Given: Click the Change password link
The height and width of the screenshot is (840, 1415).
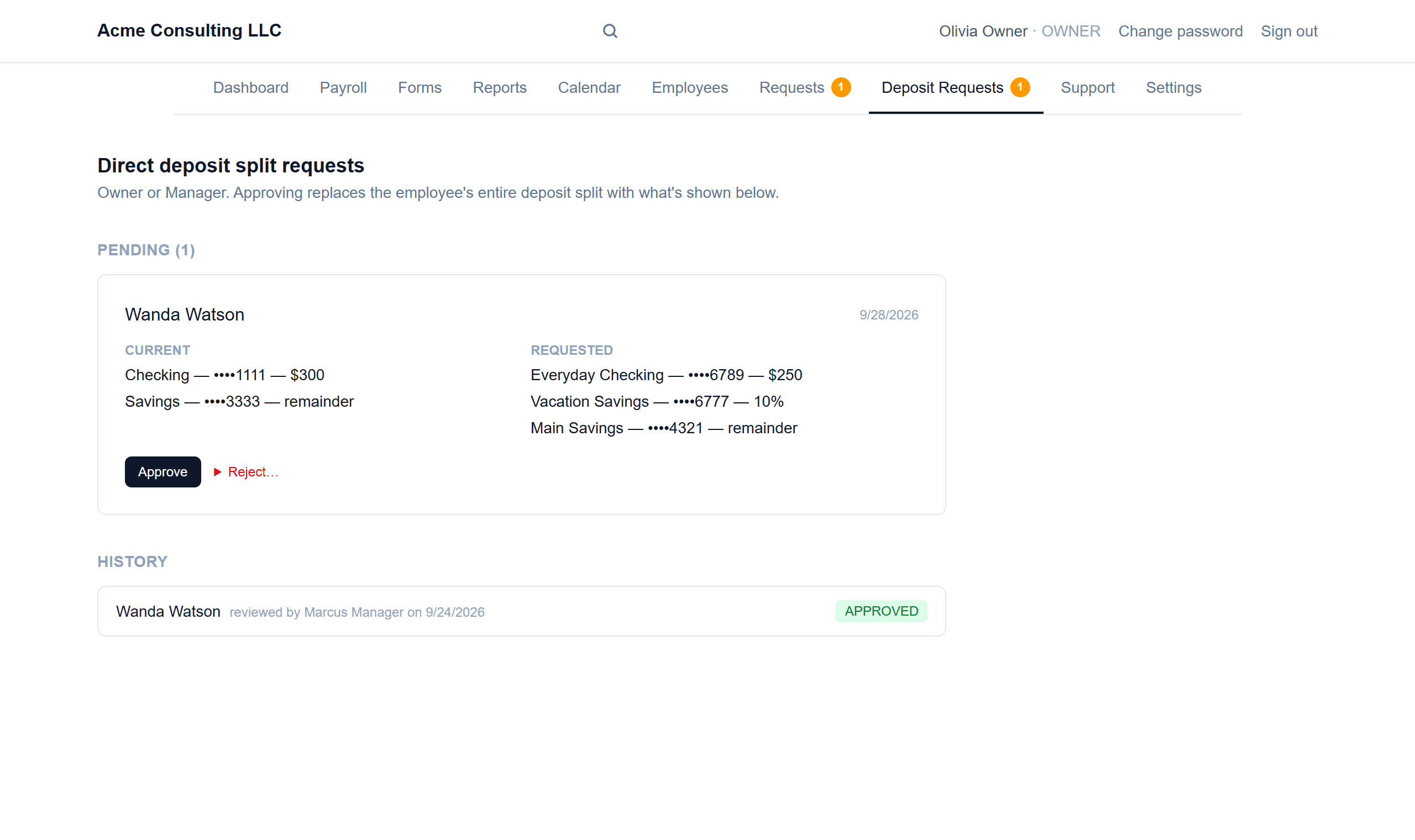Looking at the screenshot, I should tap(1180, 31).
